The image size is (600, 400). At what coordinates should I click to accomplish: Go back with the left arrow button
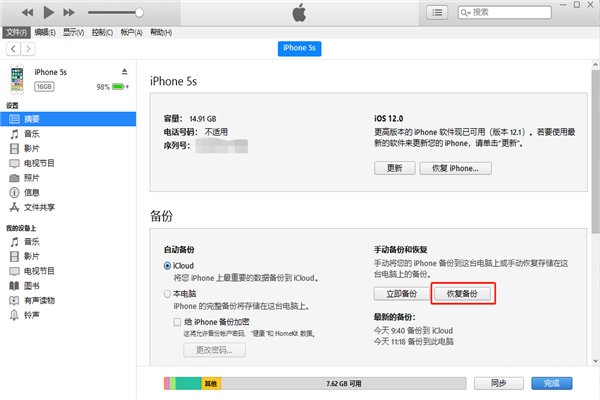point(12,48)
